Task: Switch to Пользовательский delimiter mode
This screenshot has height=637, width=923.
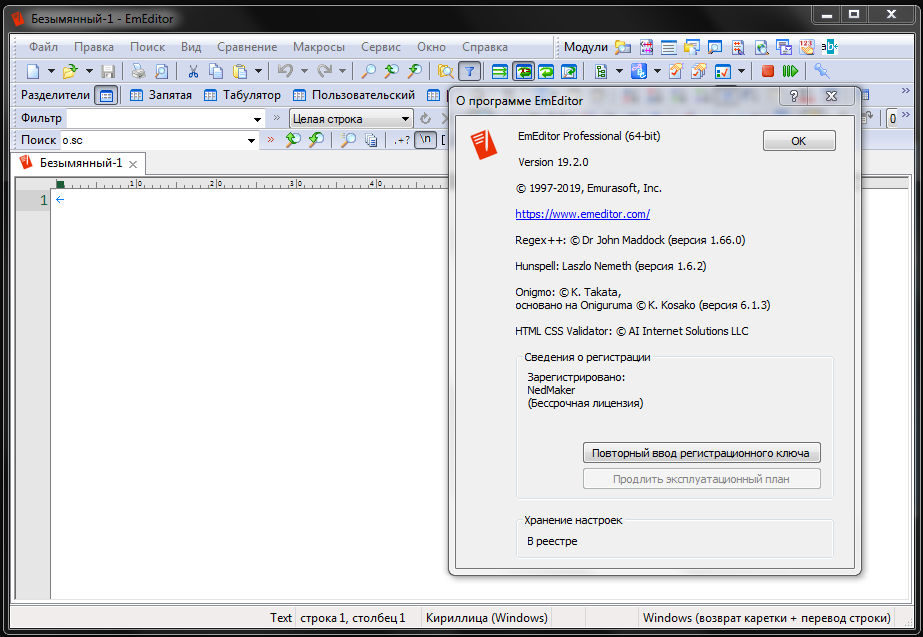Action: 354,95
